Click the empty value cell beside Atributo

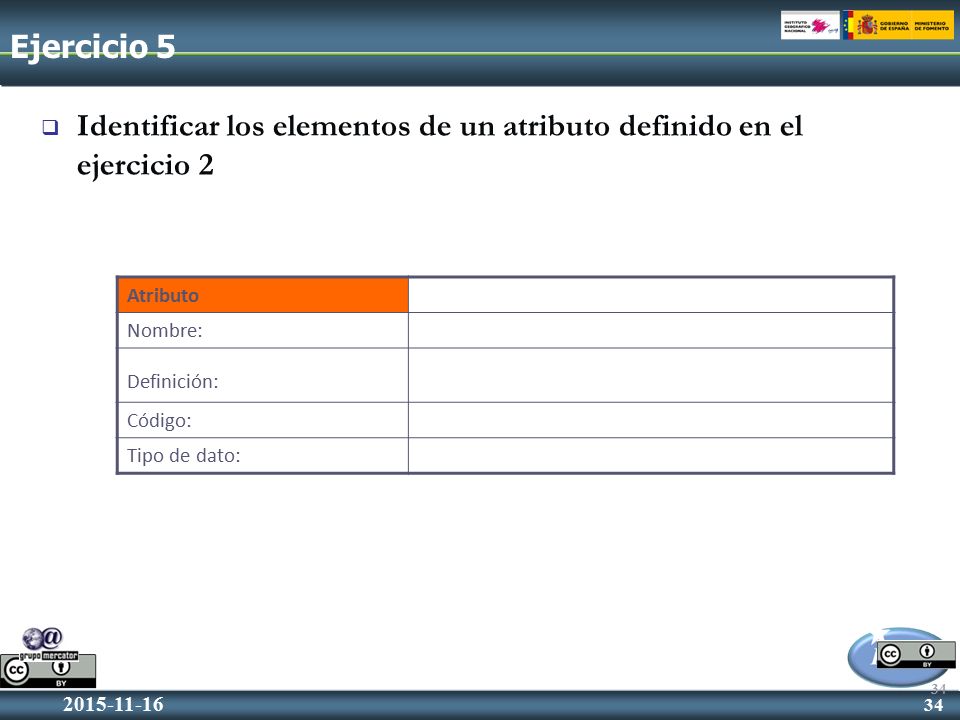(x=651, y=295)
